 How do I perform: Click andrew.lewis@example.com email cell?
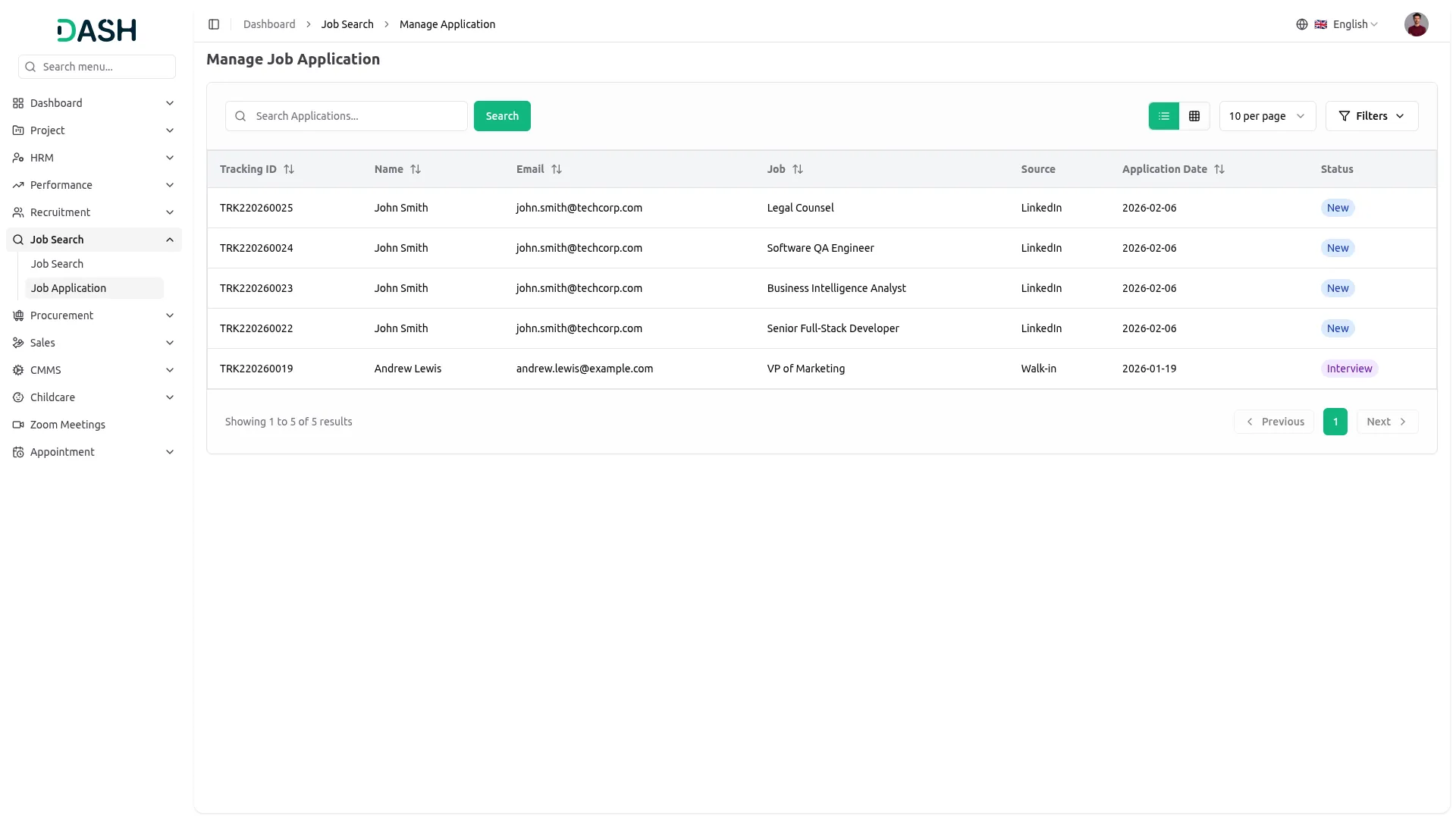coord(585,369)
